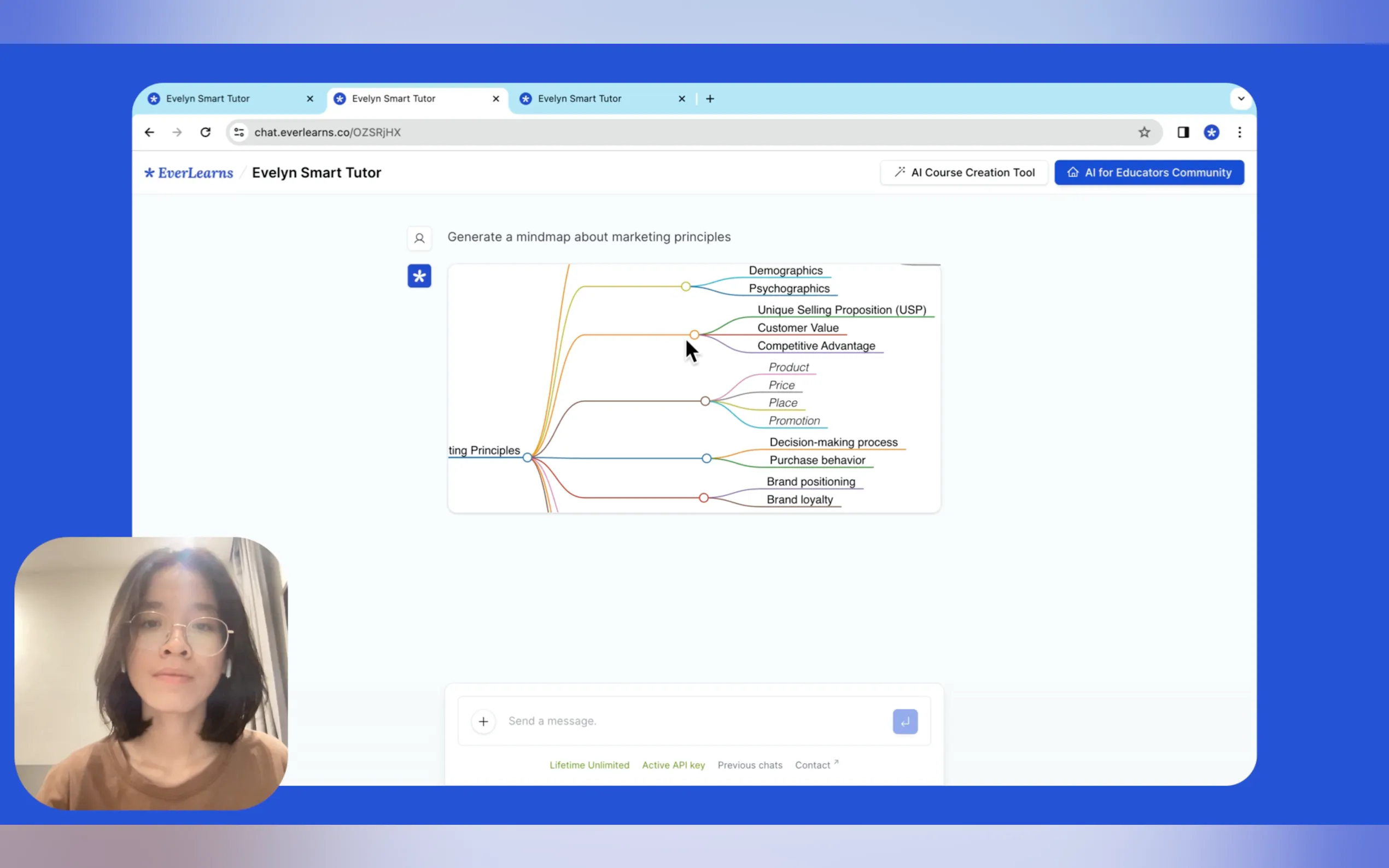Bookmark this page with star icon

tap(1144, 132)
